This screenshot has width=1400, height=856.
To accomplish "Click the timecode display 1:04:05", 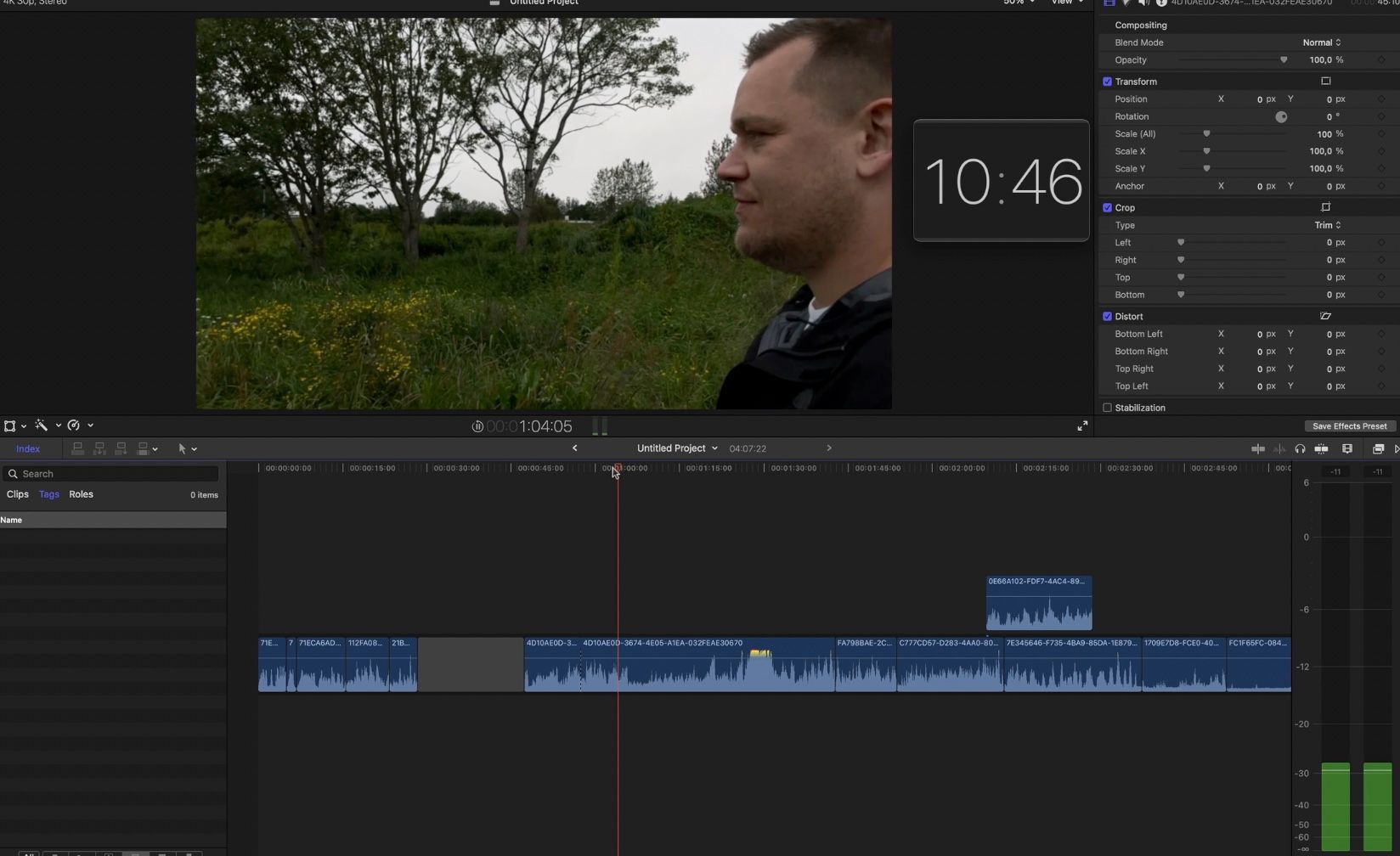I will [x=529, y=426].
